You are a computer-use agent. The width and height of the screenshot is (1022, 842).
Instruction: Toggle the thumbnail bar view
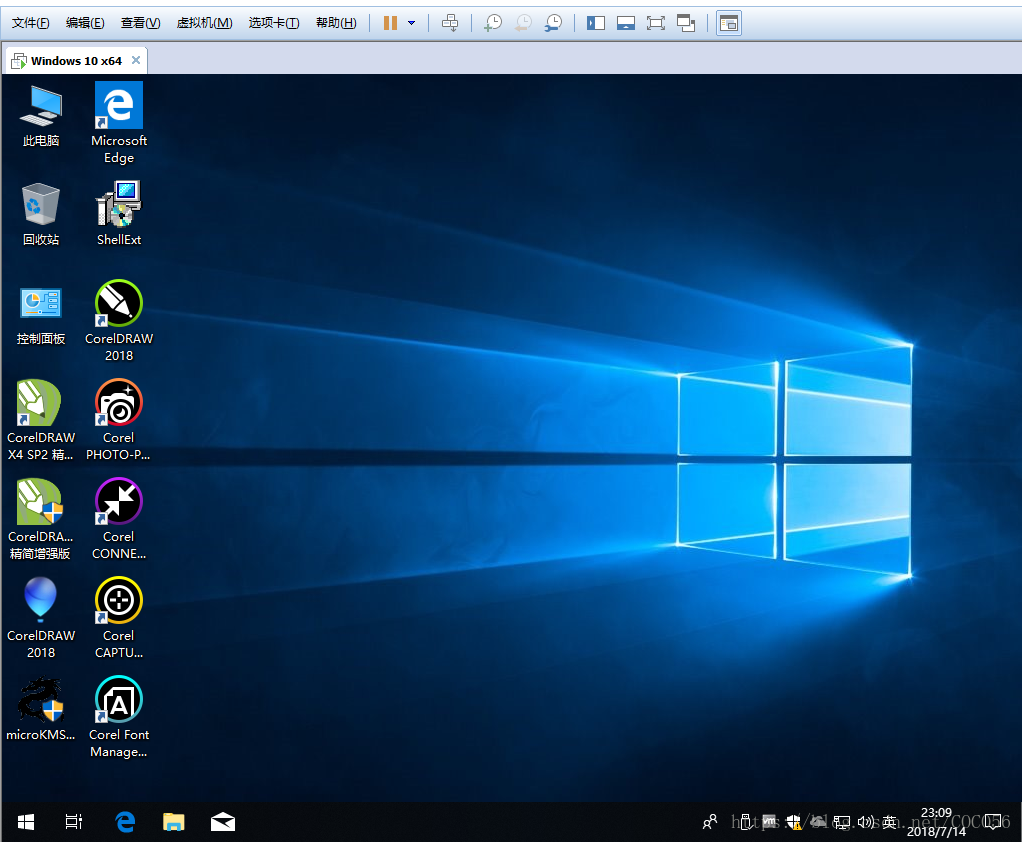(x=626, y=23)
